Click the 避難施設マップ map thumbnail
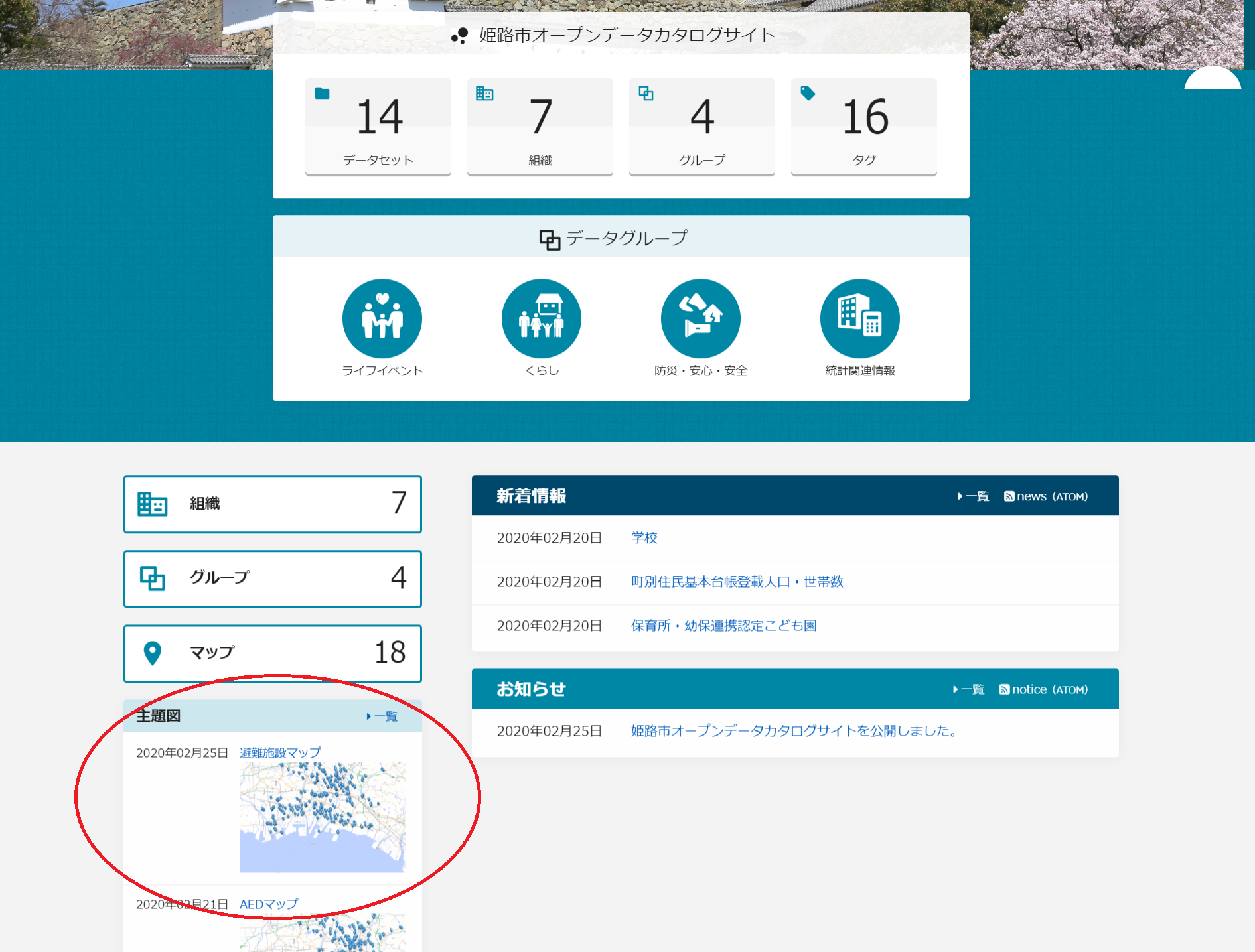The height and width of the screenshot is (952, 1255). 322,817
